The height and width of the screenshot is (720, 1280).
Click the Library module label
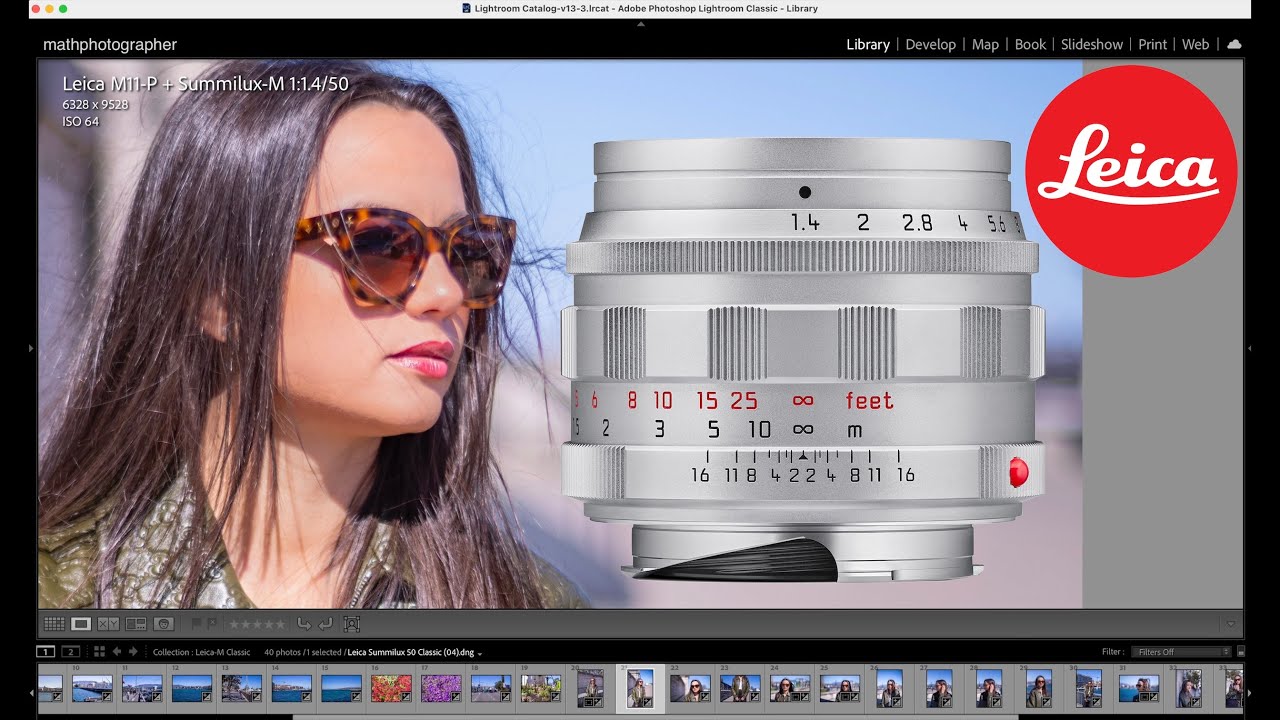868,44
